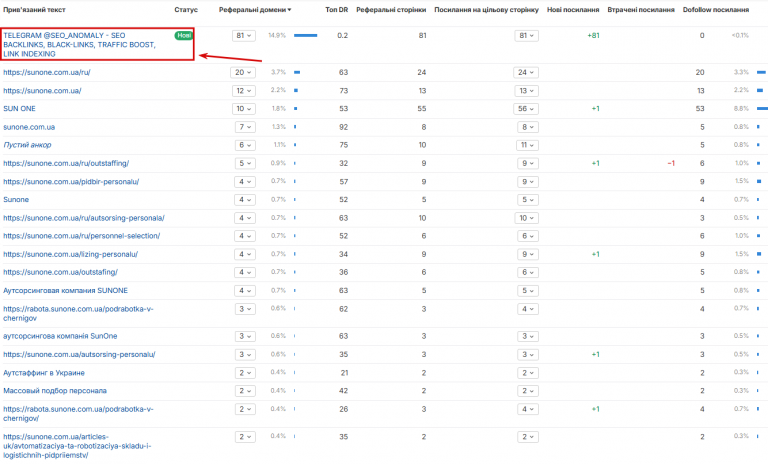
Task: Open the sunone.com.ua anchor link
Action: pyautogui.click(x=29, y=127)
